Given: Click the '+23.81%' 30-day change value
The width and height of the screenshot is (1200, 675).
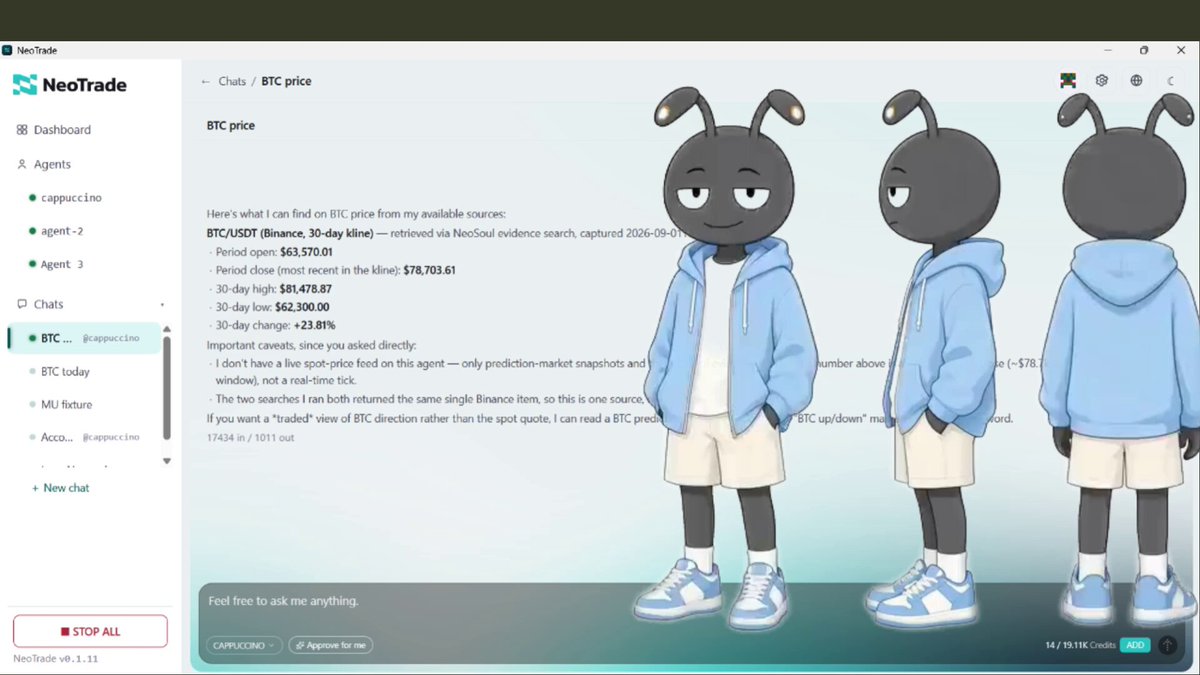Looking at the screenshot, I should (x=314, y=325).
